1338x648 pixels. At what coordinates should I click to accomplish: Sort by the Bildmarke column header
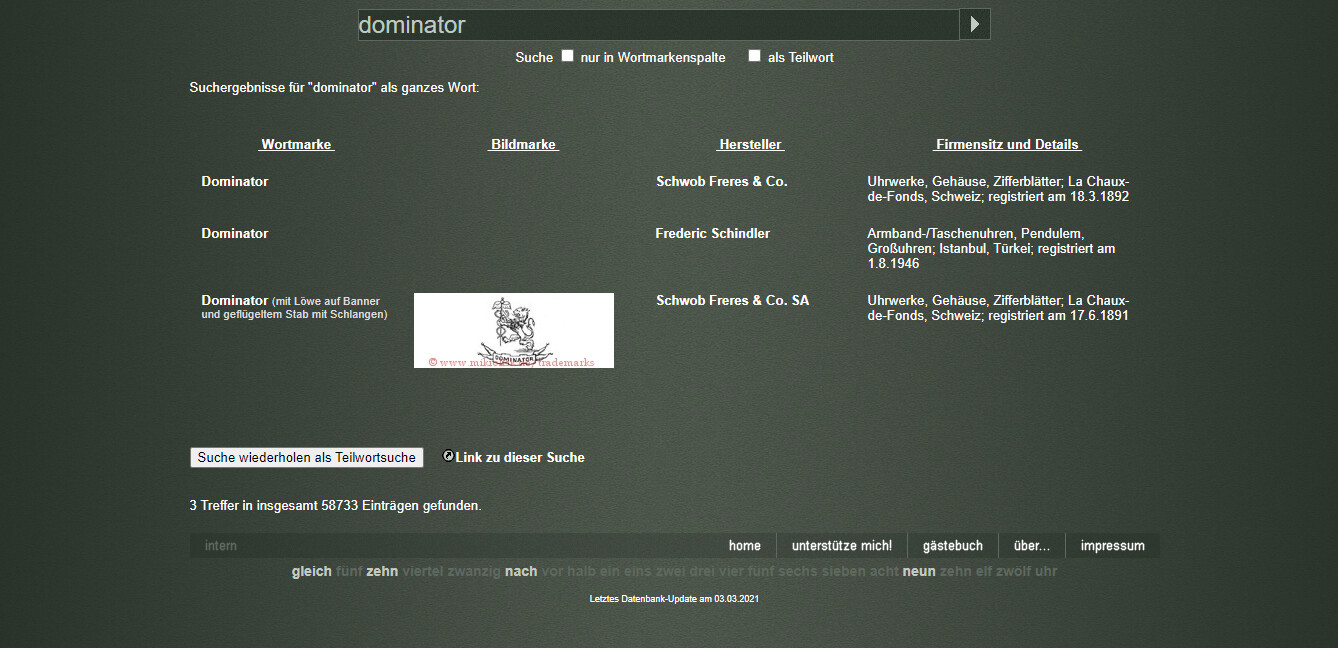[524, 144]
